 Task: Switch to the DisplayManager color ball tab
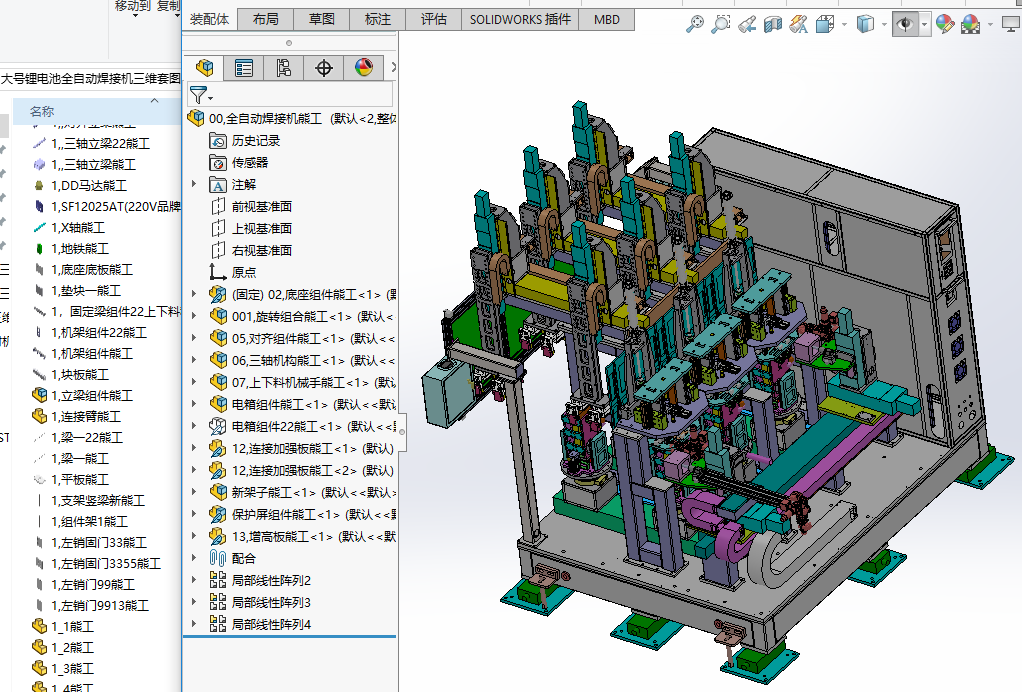[x=363, y=67]
